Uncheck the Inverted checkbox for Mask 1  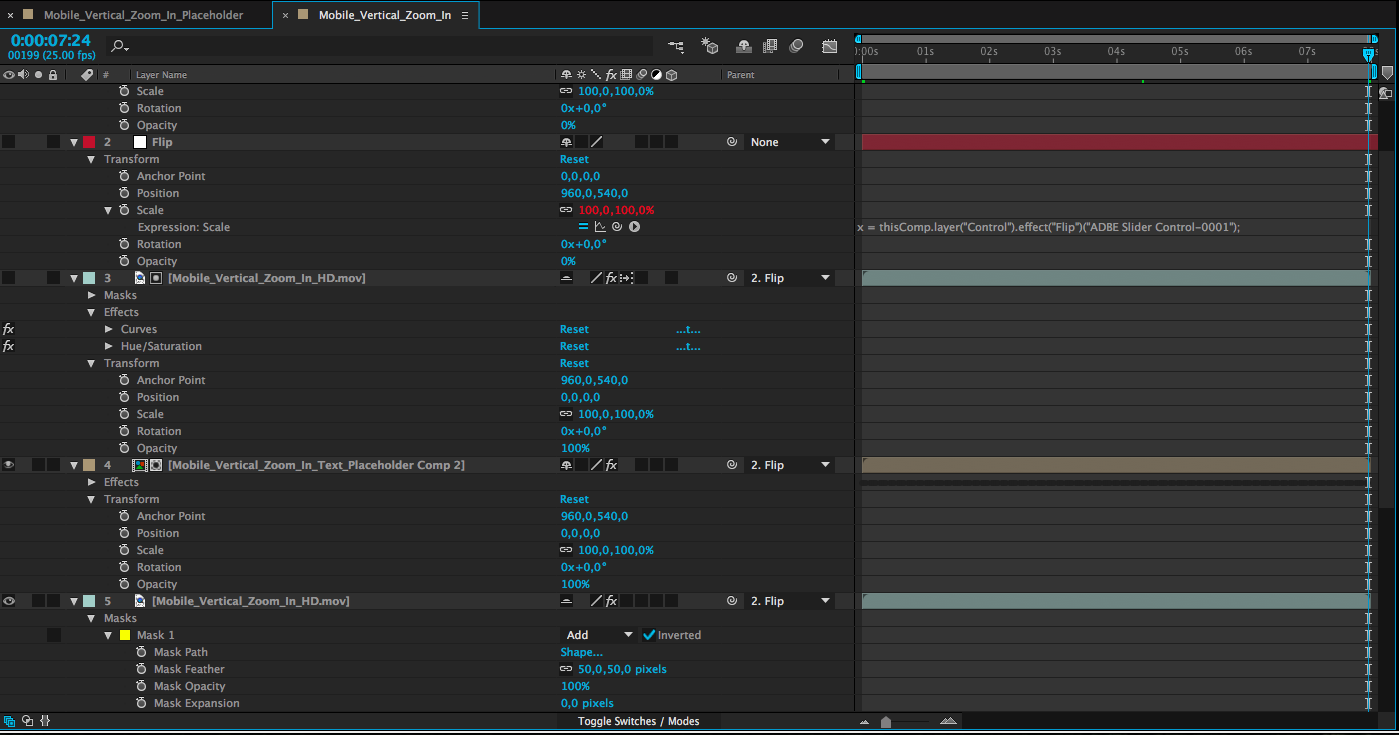pyautogui.click(x=649, y=635)
